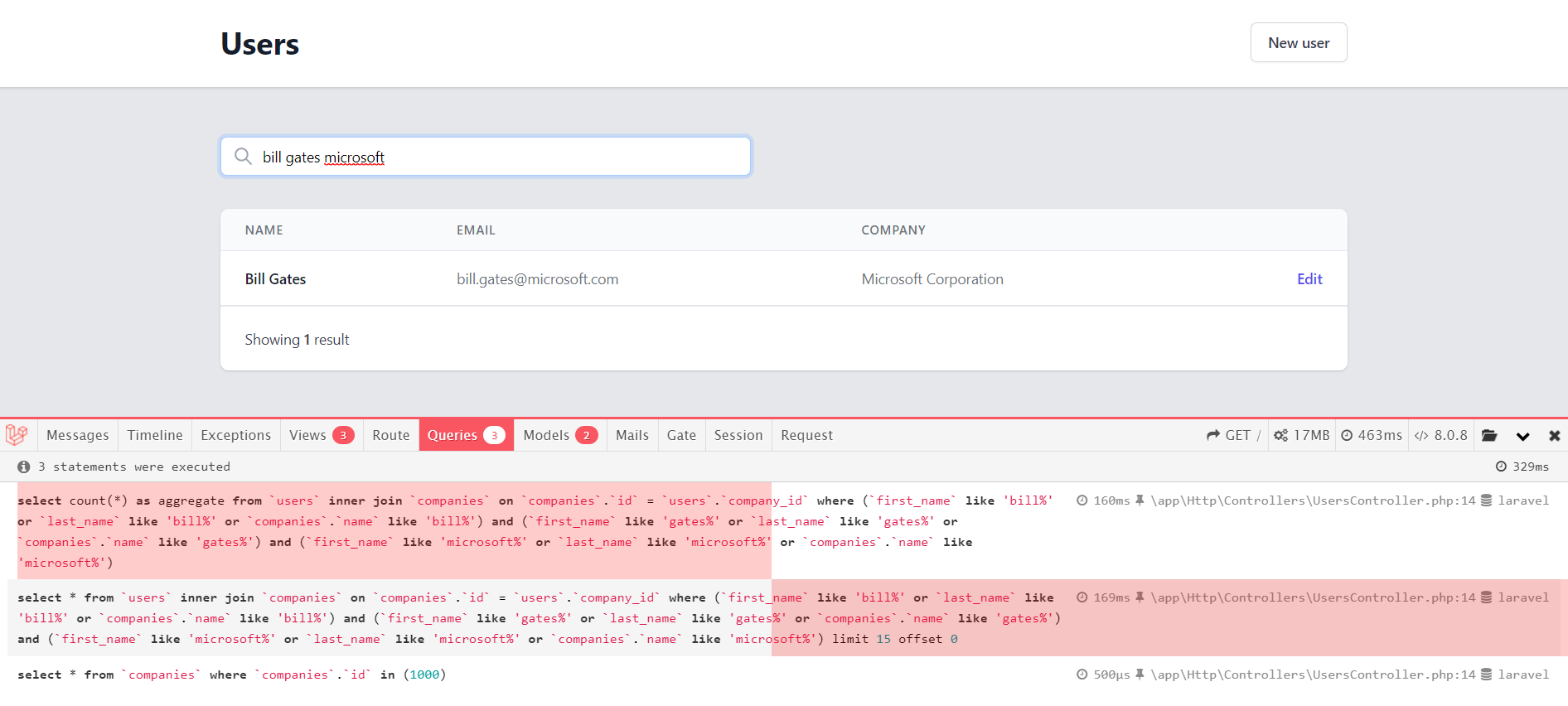Click the pin icon on the 500µs query row

point(1140,675)
